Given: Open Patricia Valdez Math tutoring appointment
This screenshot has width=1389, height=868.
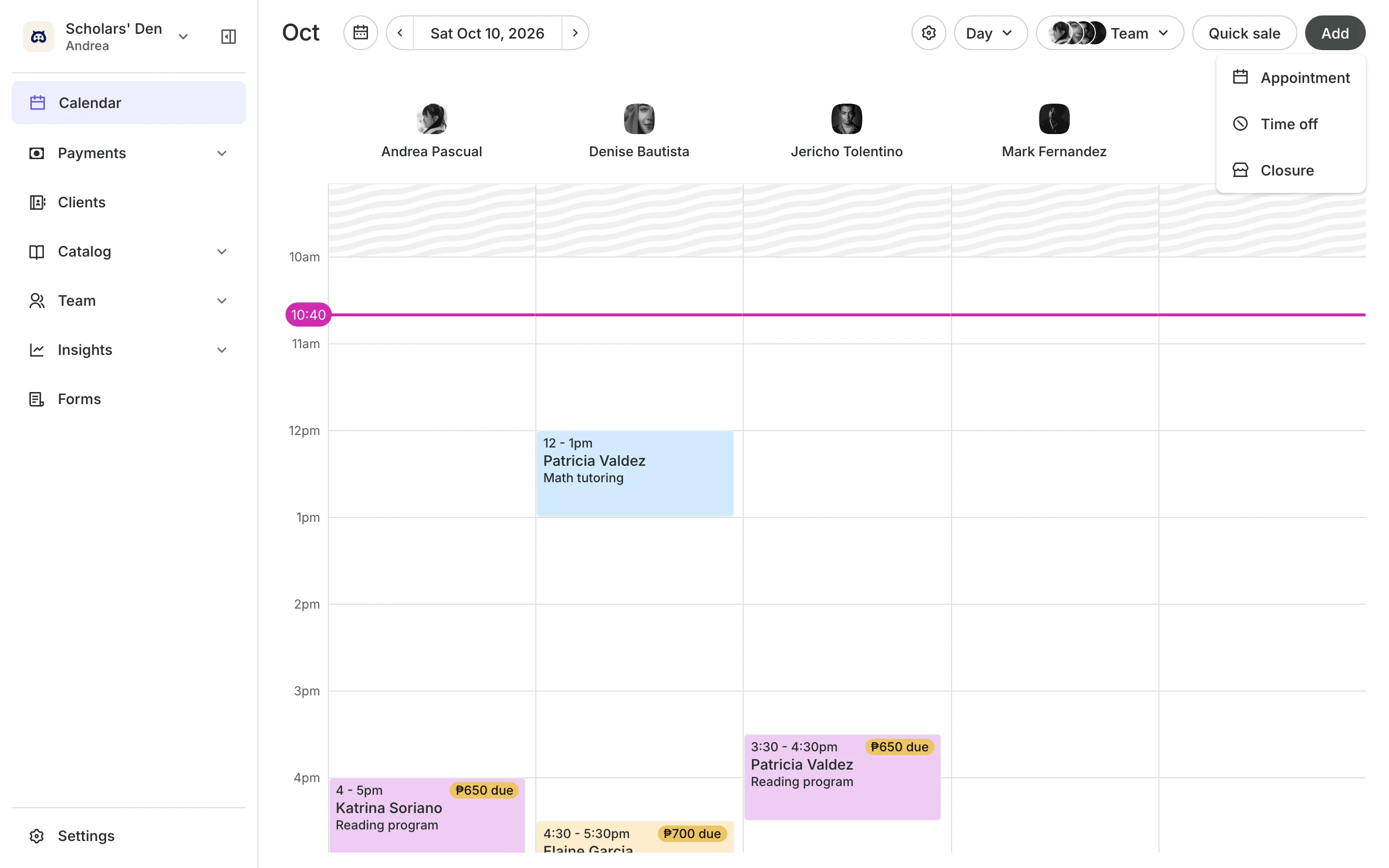Looking at the screenshot, I should (635, 474).
